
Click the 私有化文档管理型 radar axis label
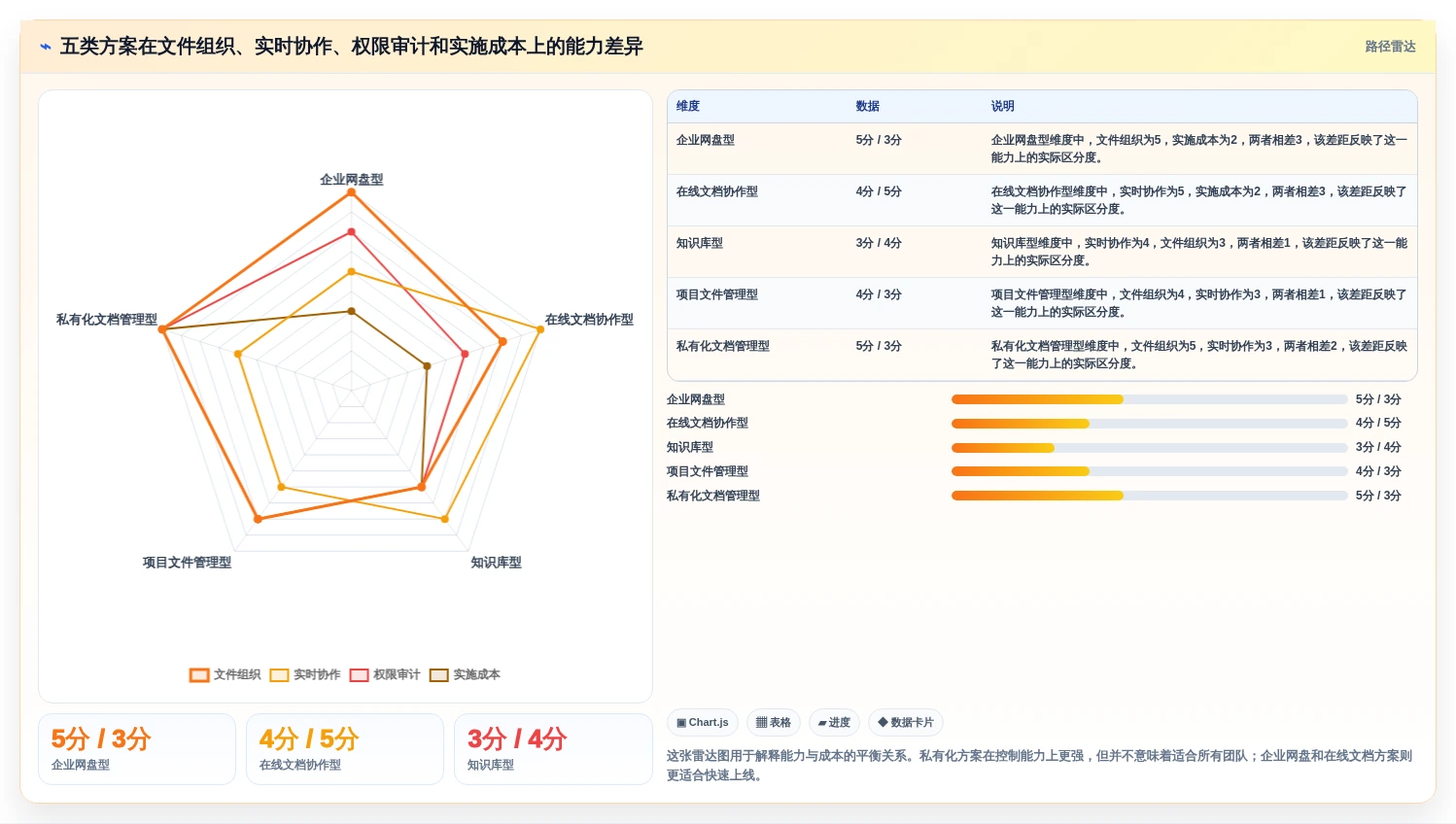pyautogui.click(x=107, y=319)
